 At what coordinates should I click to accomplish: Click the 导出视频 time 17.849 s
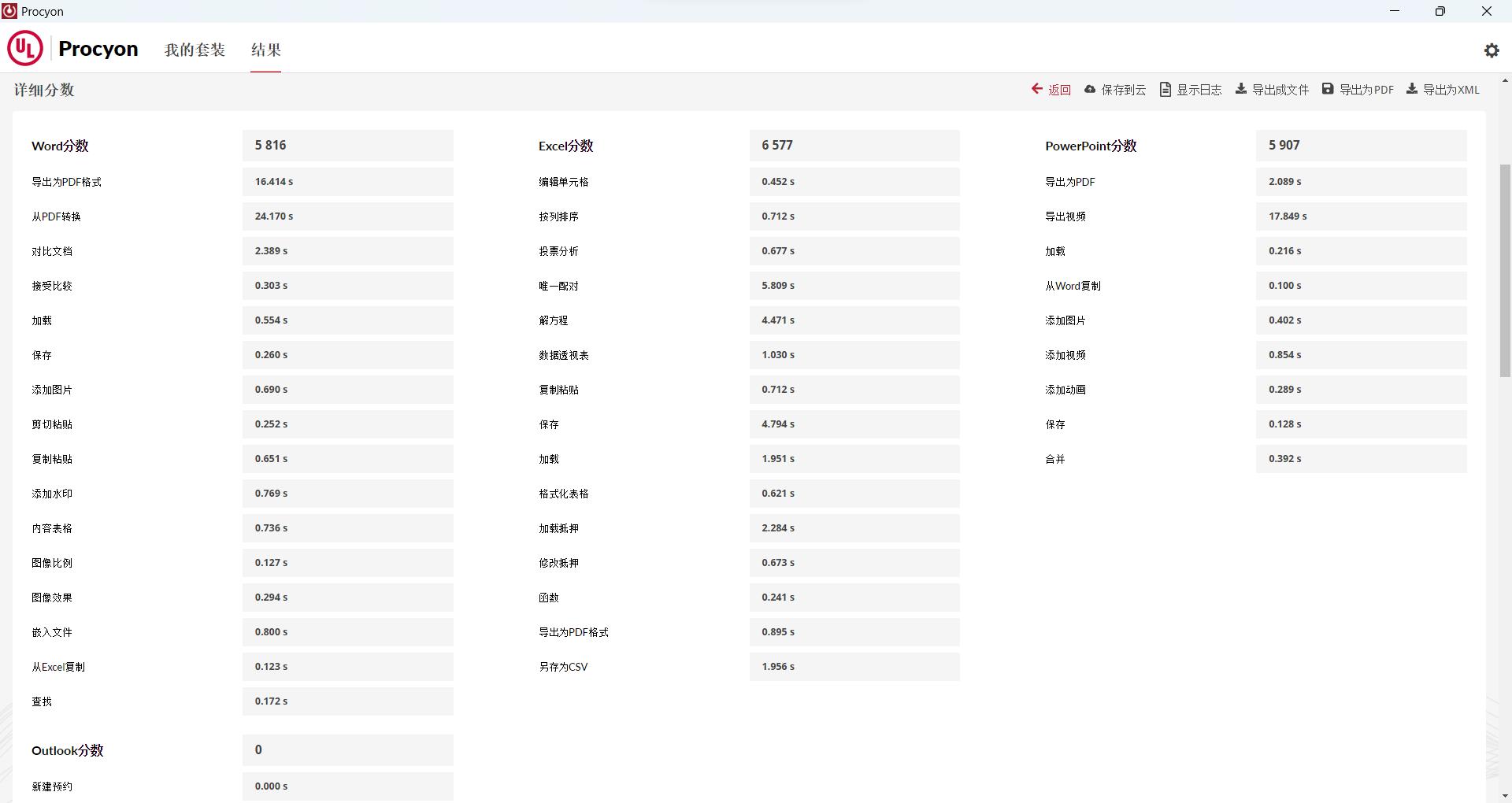tap(1361, 216)
